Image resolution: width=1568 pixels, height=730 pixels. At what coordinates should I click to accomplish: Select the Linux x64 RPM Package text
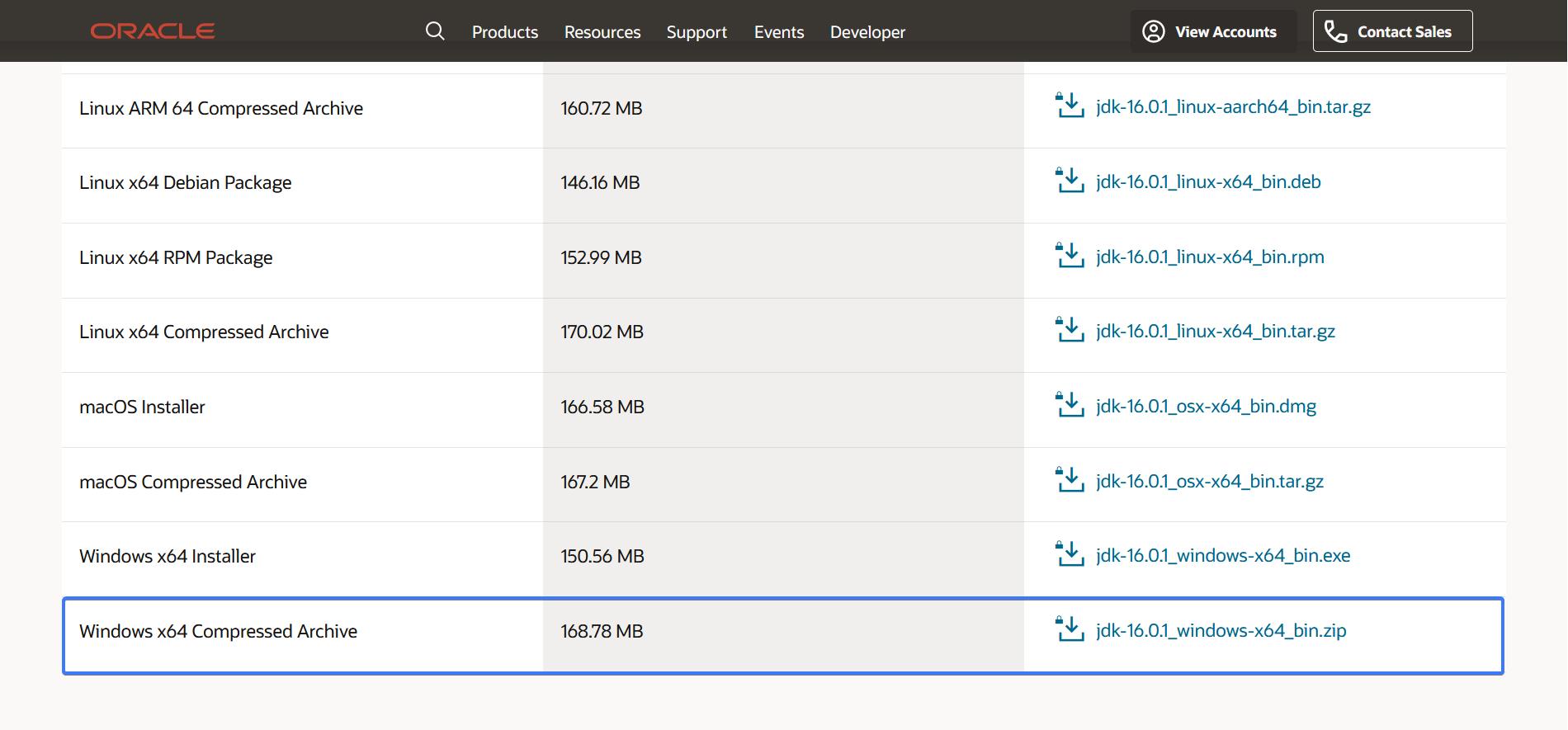(x=176, y=257)
